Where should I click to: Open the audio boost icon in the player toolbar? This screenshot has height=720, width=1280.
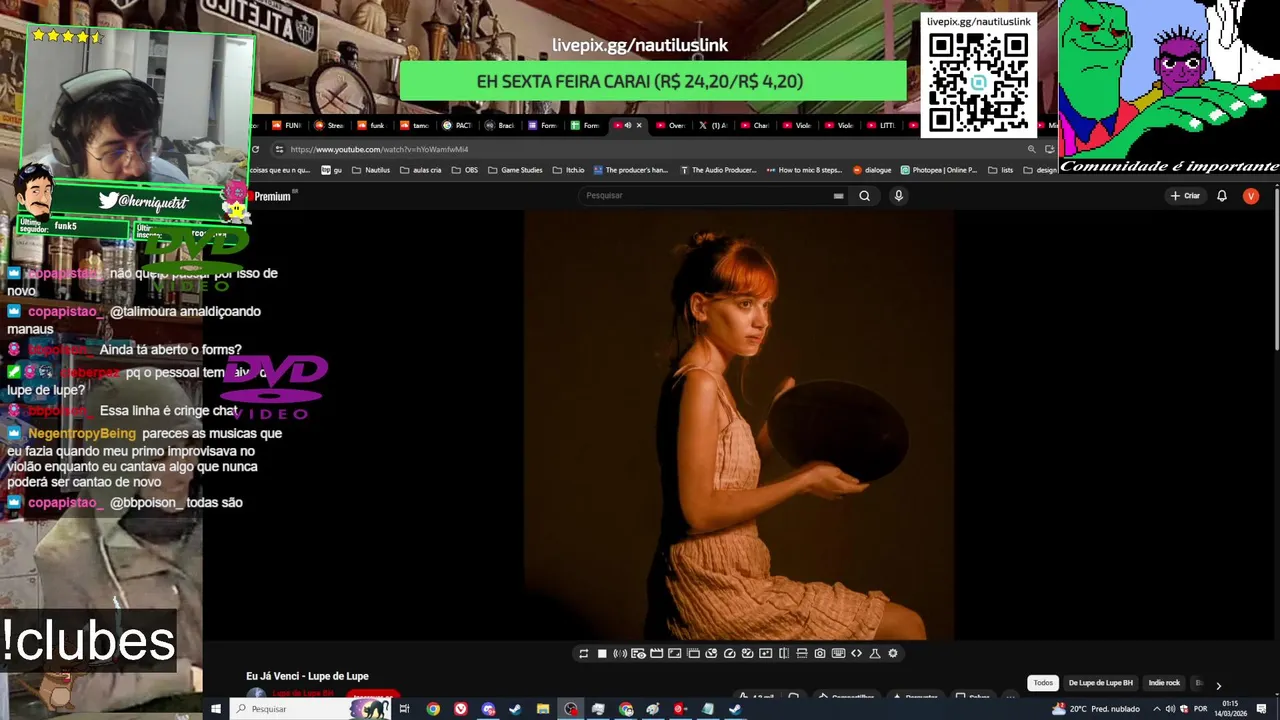[620, 653]
